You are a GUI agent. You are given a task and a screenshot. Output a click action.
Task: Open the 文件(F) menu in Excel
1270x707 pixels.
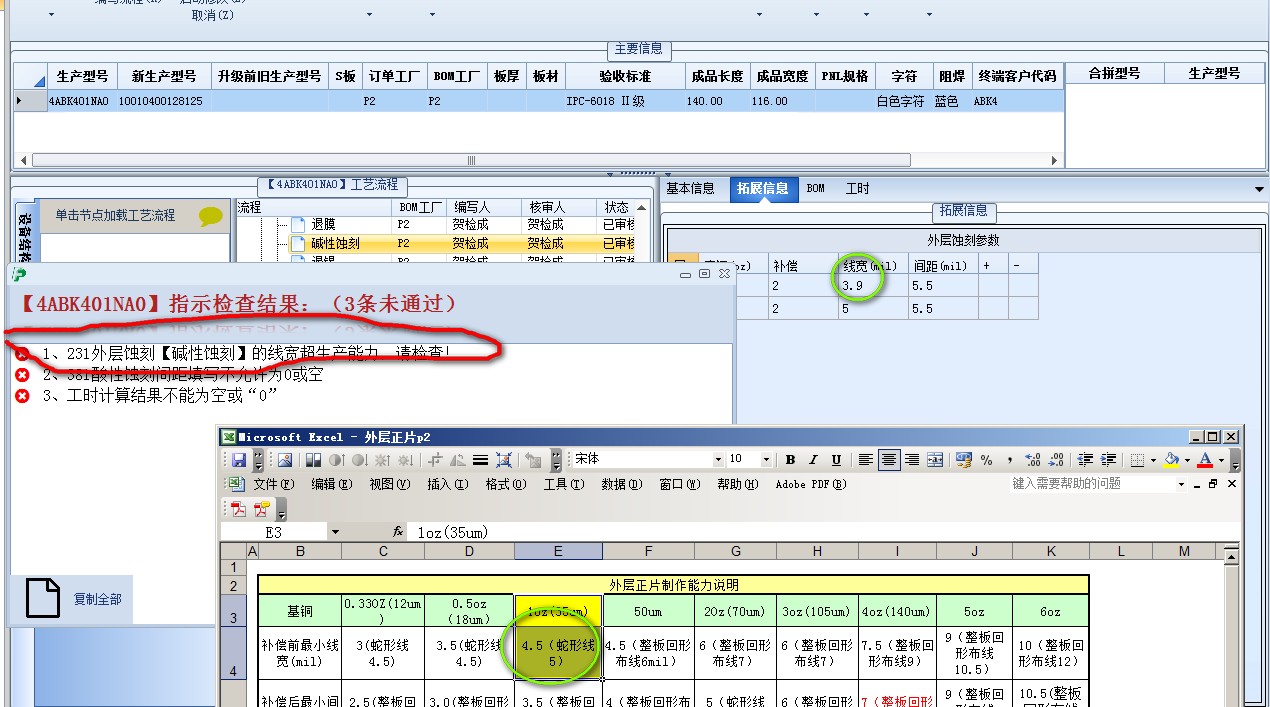(x=274, y=484)
